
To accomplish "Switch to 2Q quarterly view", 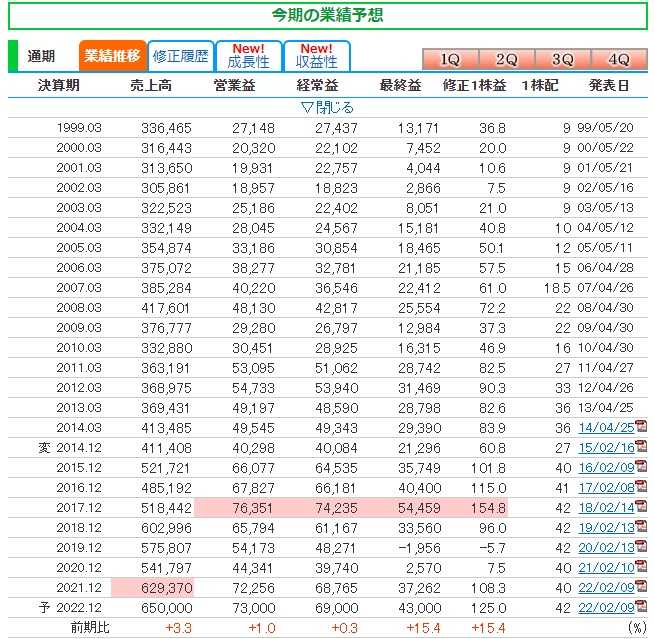I will (506, 58).
